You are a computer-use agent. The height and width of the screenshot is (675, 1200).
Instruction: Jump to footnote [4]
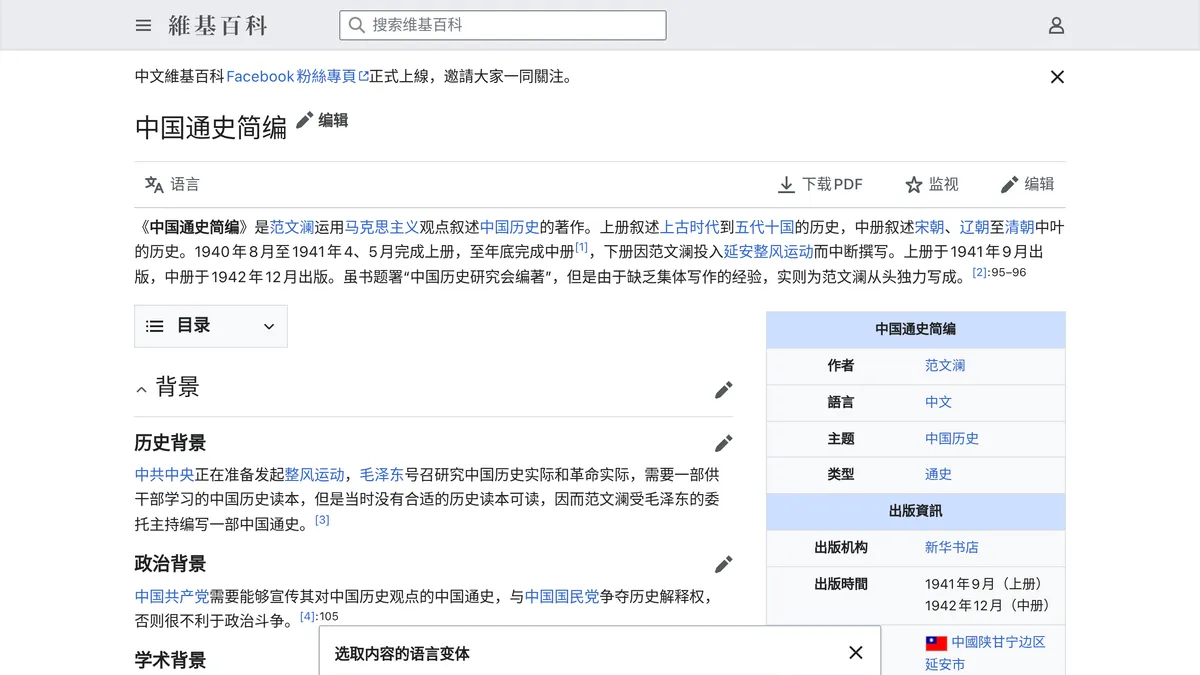pos(307,616)
